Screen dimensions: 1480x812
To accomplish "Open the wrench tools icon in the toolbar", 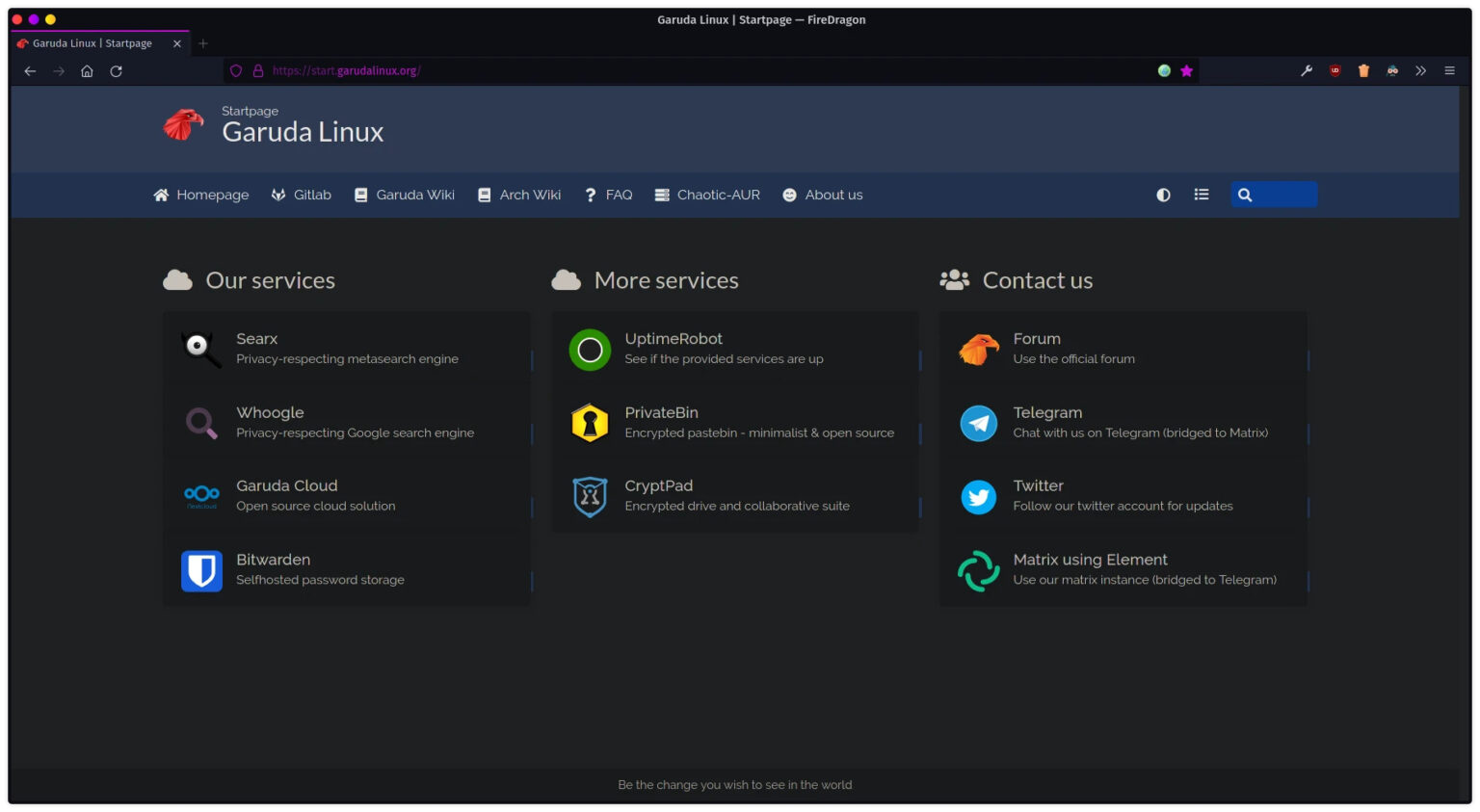I will (1306, 70).
